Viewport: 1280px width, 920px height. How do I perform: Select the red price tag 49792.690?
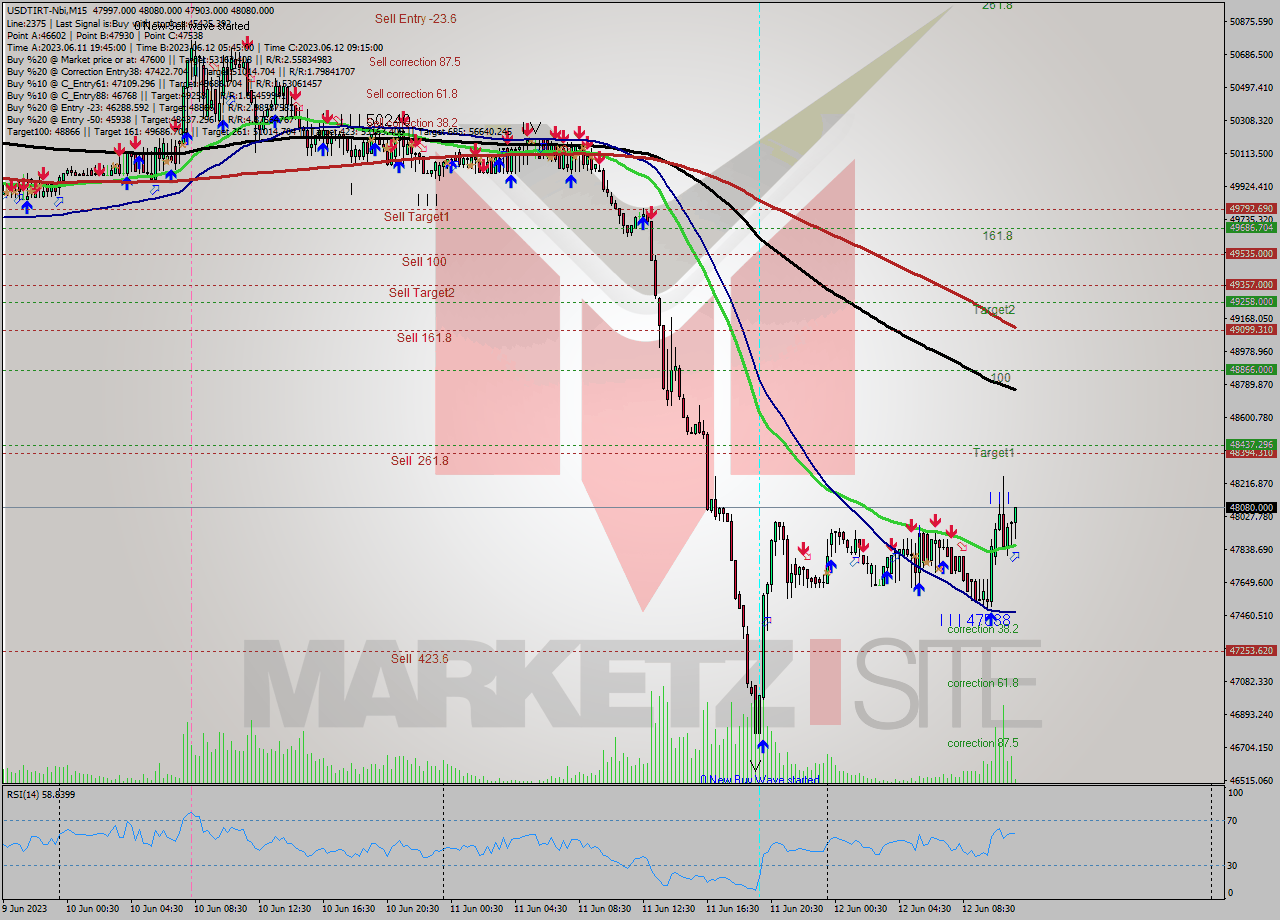[1251, 209]
